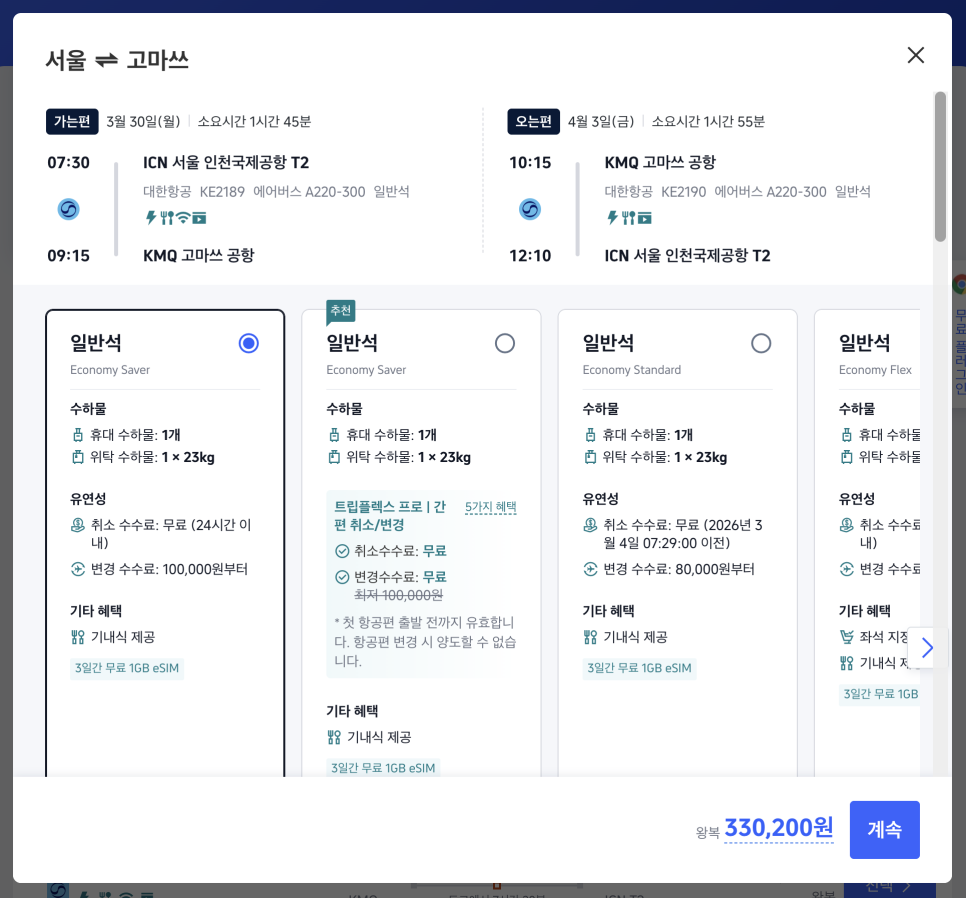Click the dialog's vertical scrollbar
This screenshot has height=898, width=966.
pyautogui.click(x=940, y=166)
